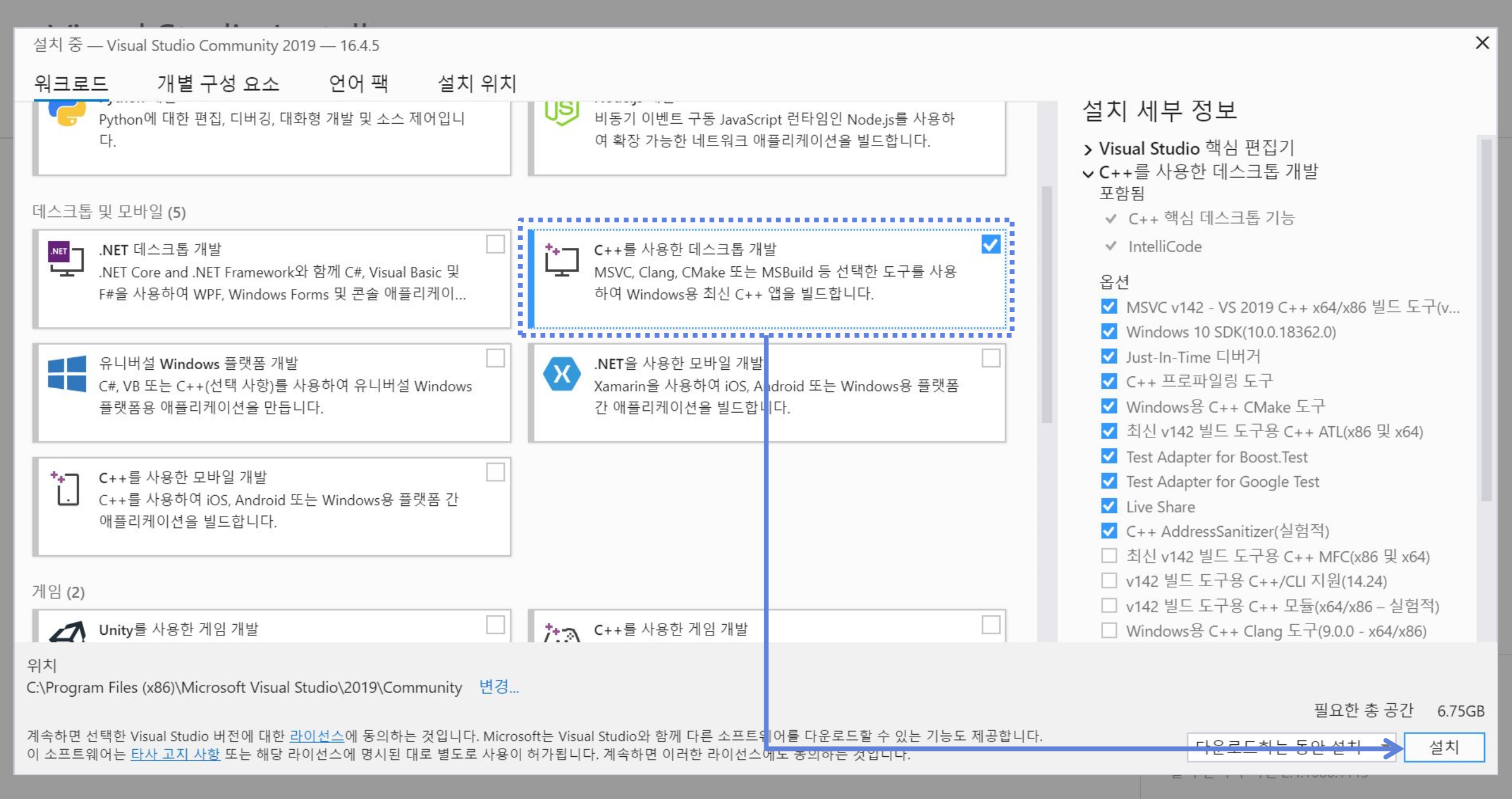Uncheck Test Adapter for Boost.Test

[1109, 457]
